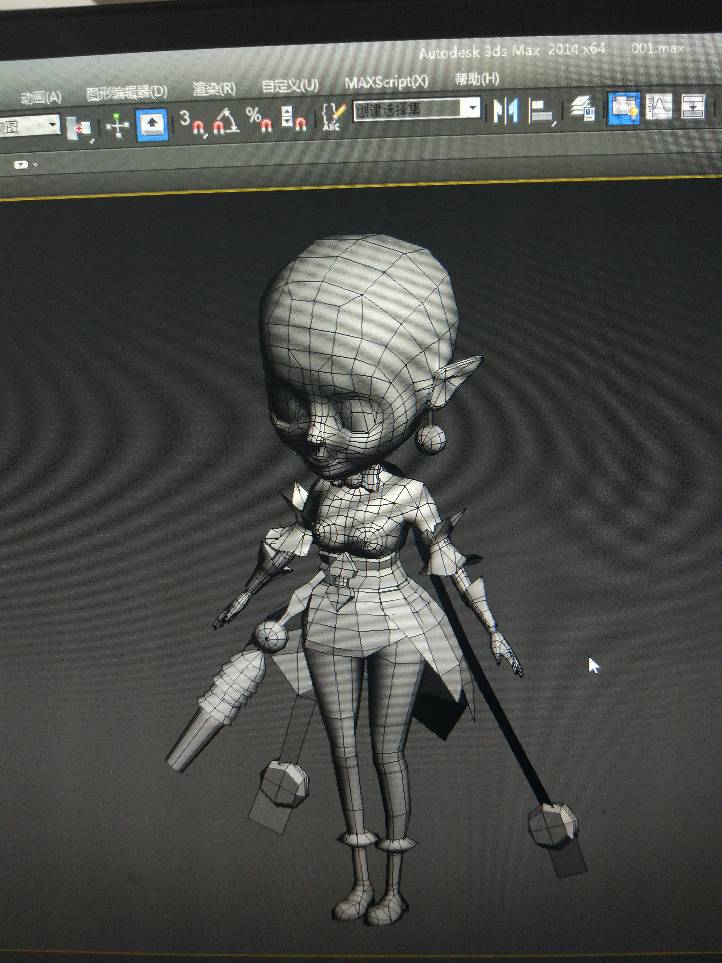Viewport: 722px width, 963px height.
Task: Expand the small ribbon arrow below toolbar
Action: point(25,165)
